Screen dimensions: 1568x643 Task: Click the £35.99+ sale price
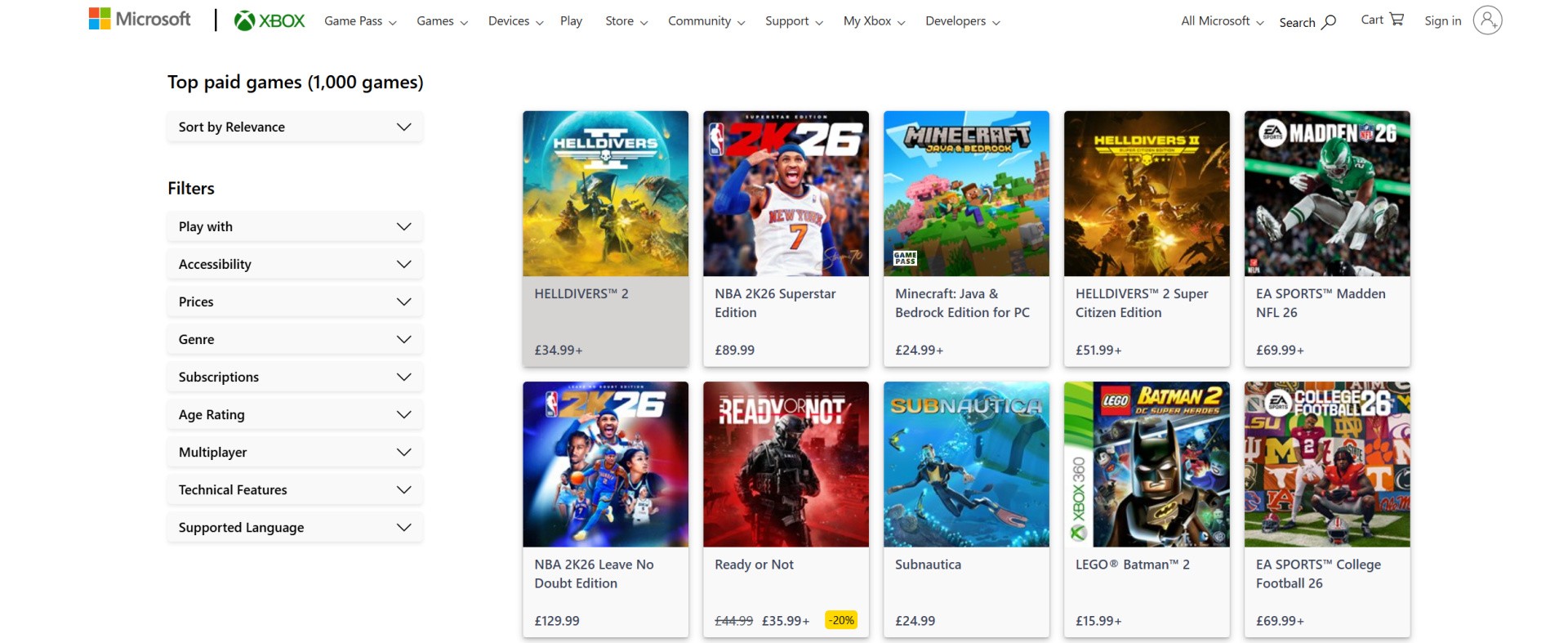(x=786, y=621)
